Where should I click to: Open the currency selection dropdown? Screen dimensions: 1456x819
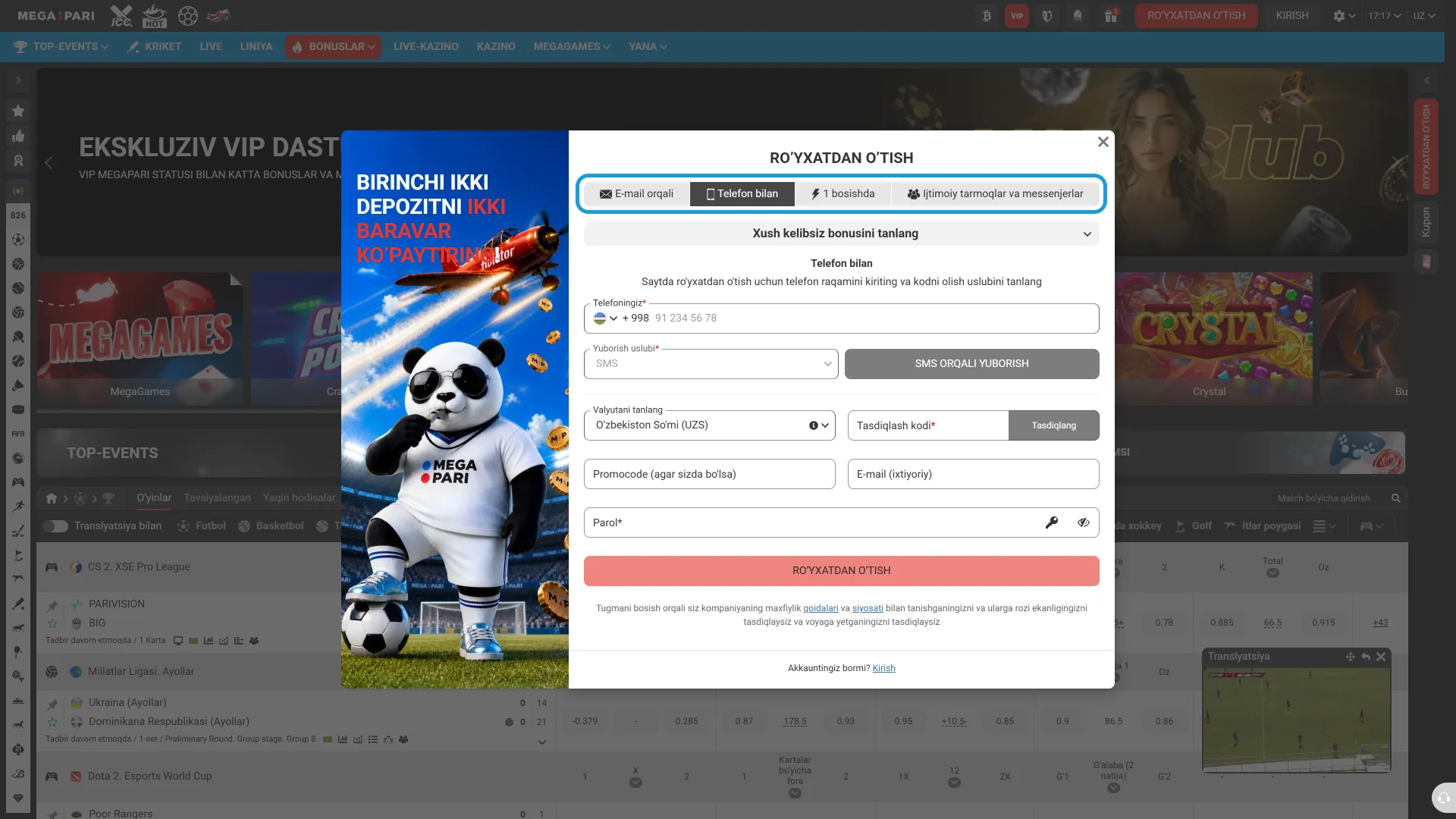coord(710,425)
